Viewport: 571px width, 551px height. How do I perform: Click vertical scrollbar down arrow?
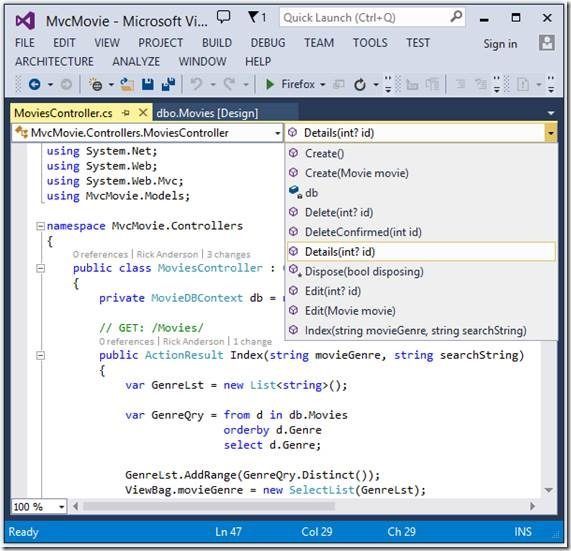(548, 490)
